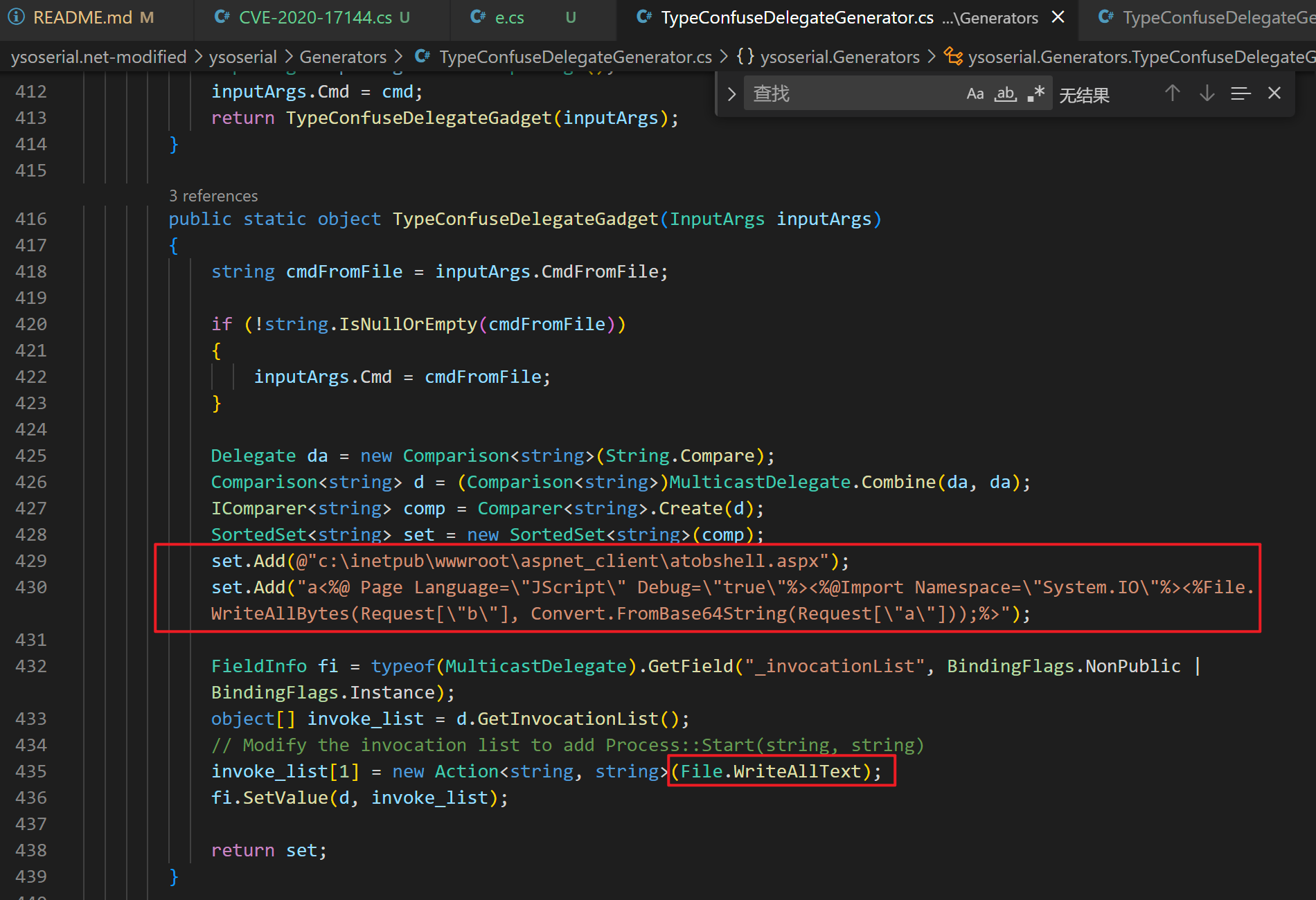Select the active TypeConfuseDelegateGenerator.cs tab
The image size is (1316, 900).
point(847,17)
